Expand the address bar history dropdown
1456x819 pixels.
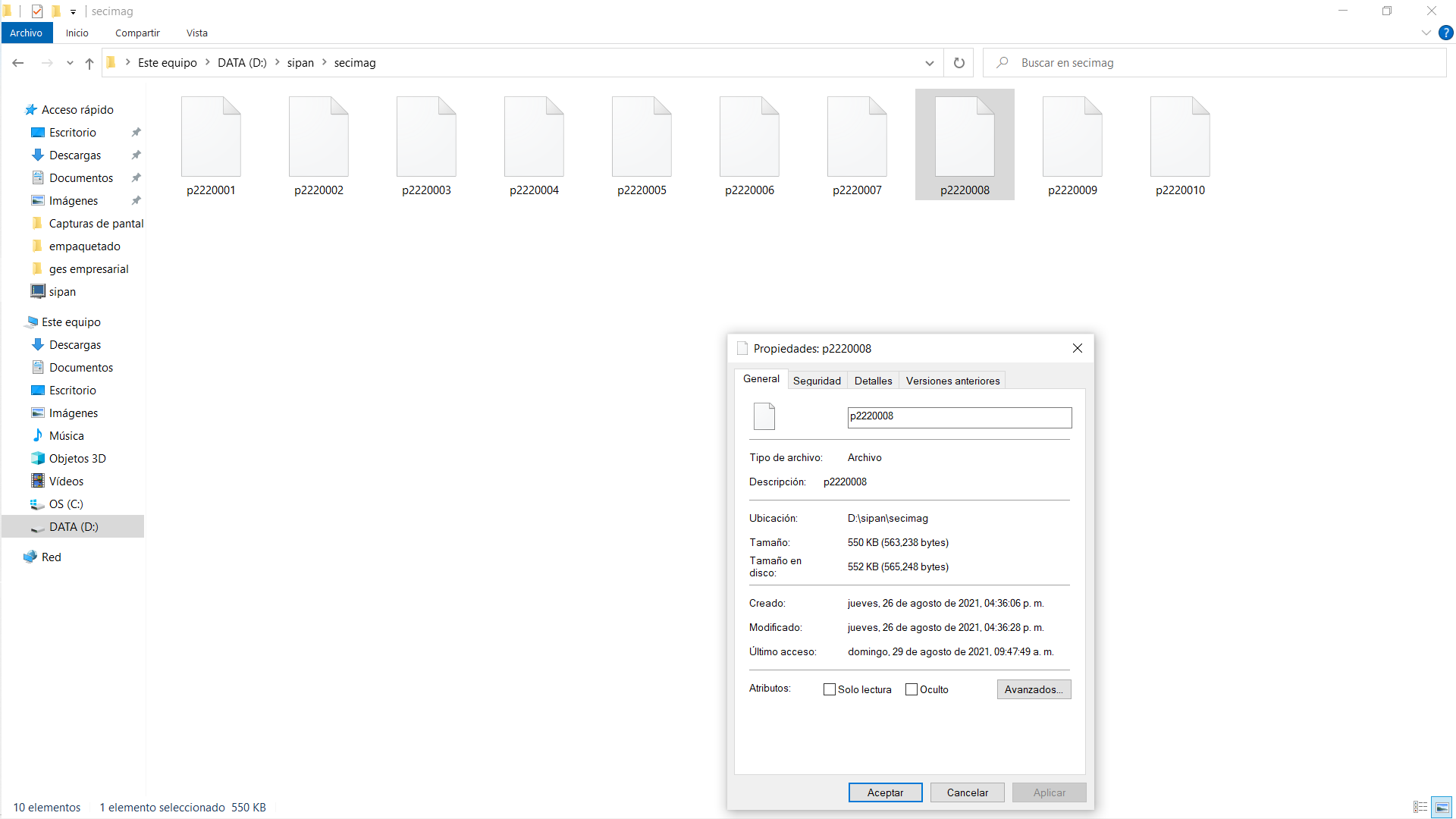pyautogui.click(x=929, y=63)
